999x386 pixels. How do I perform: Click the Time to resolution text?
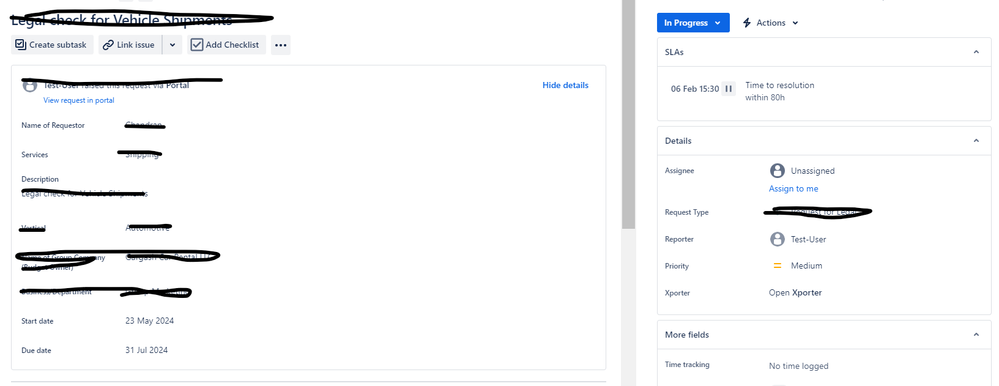(780, 85)
